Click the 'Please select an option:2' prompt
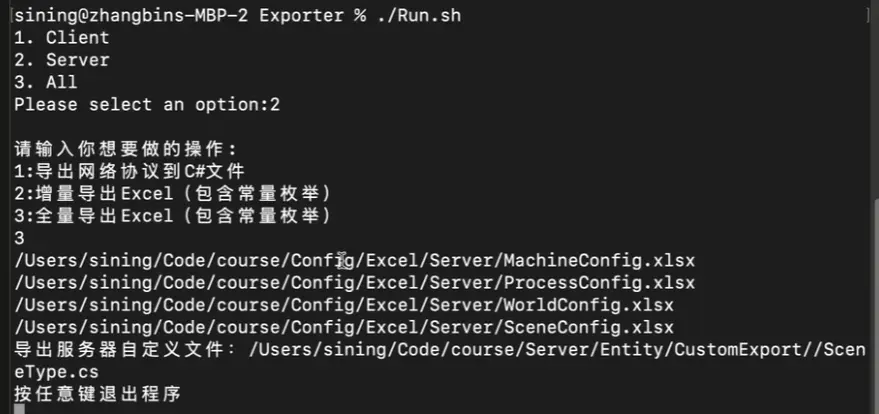The width and height of the screenshot is (879, 414). click(x=147, y=105)
